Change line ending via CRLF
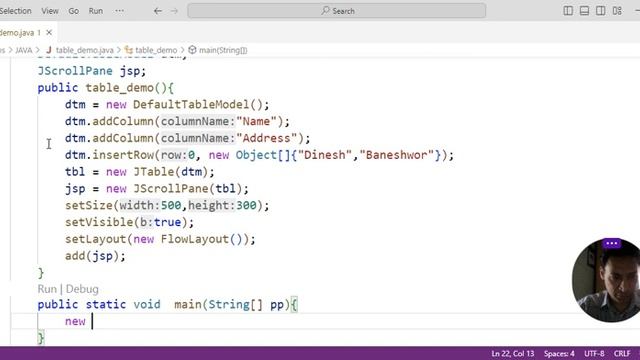 (x=622, y=353)
